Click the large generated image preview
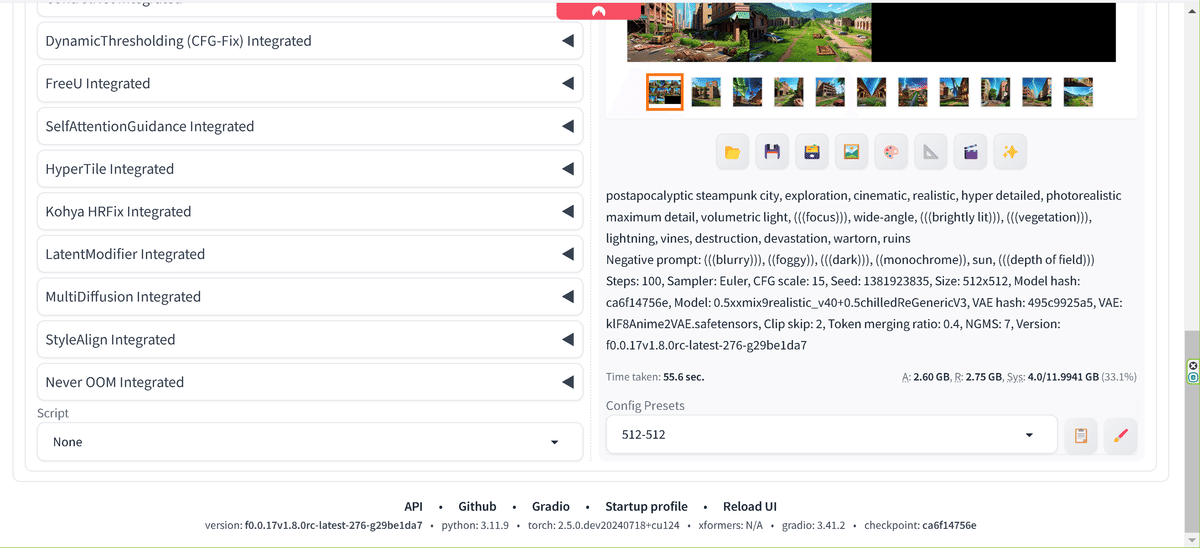The image size is (1200, 548). click(x=871, y=32)
